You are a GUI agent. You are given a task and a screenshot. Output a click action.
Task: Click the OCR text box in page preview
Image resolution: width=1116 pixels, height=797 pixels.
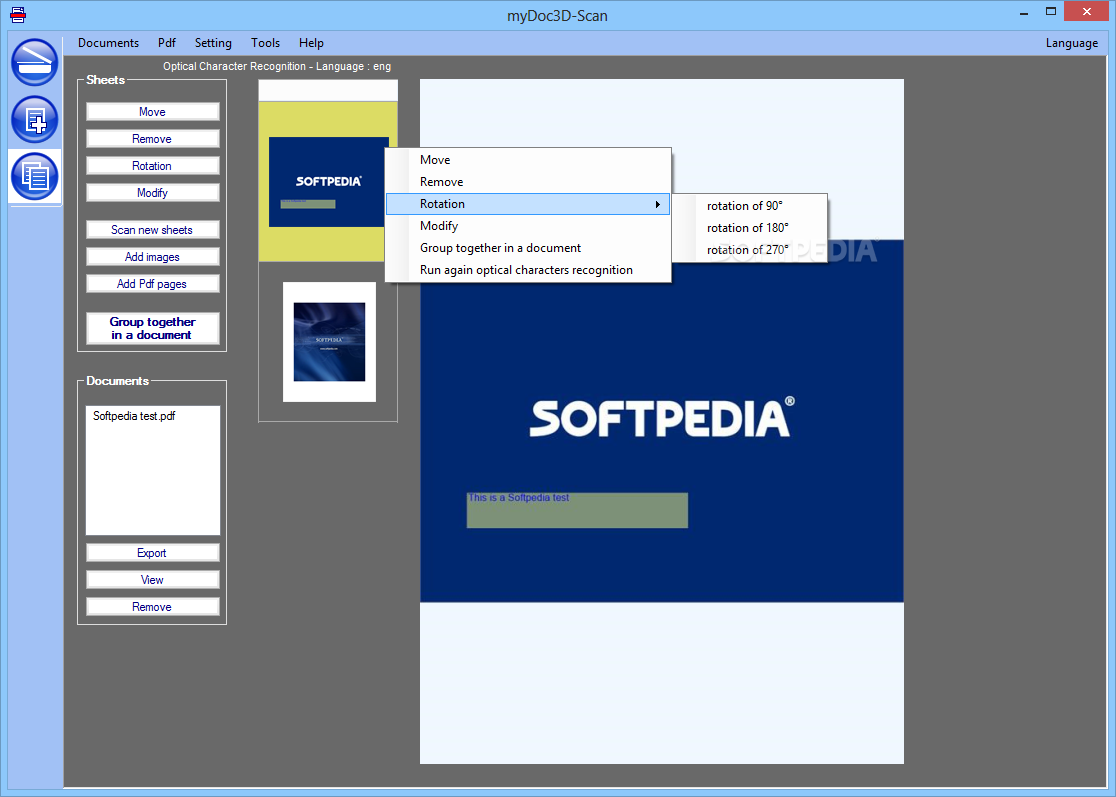pyautogui.click(x=577, y=510)
